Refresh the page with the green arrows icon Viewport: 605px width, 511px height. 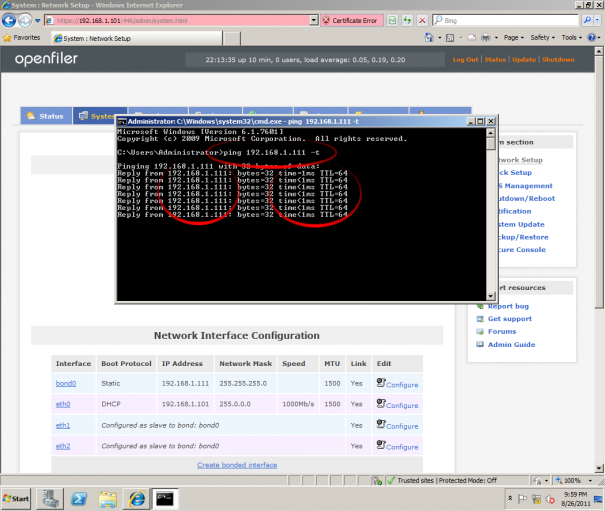click(407, 20)
